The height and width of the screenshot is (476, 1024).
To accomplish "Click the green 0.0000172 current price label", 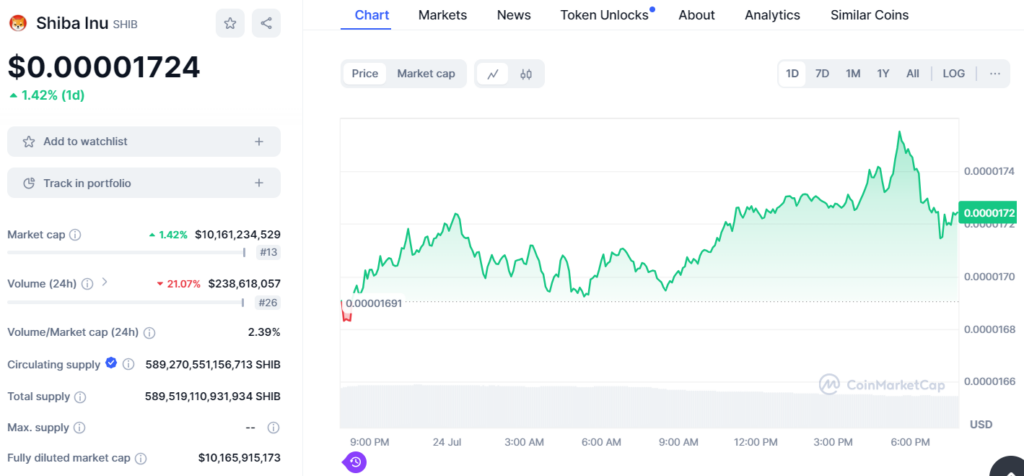I will 987,213.
